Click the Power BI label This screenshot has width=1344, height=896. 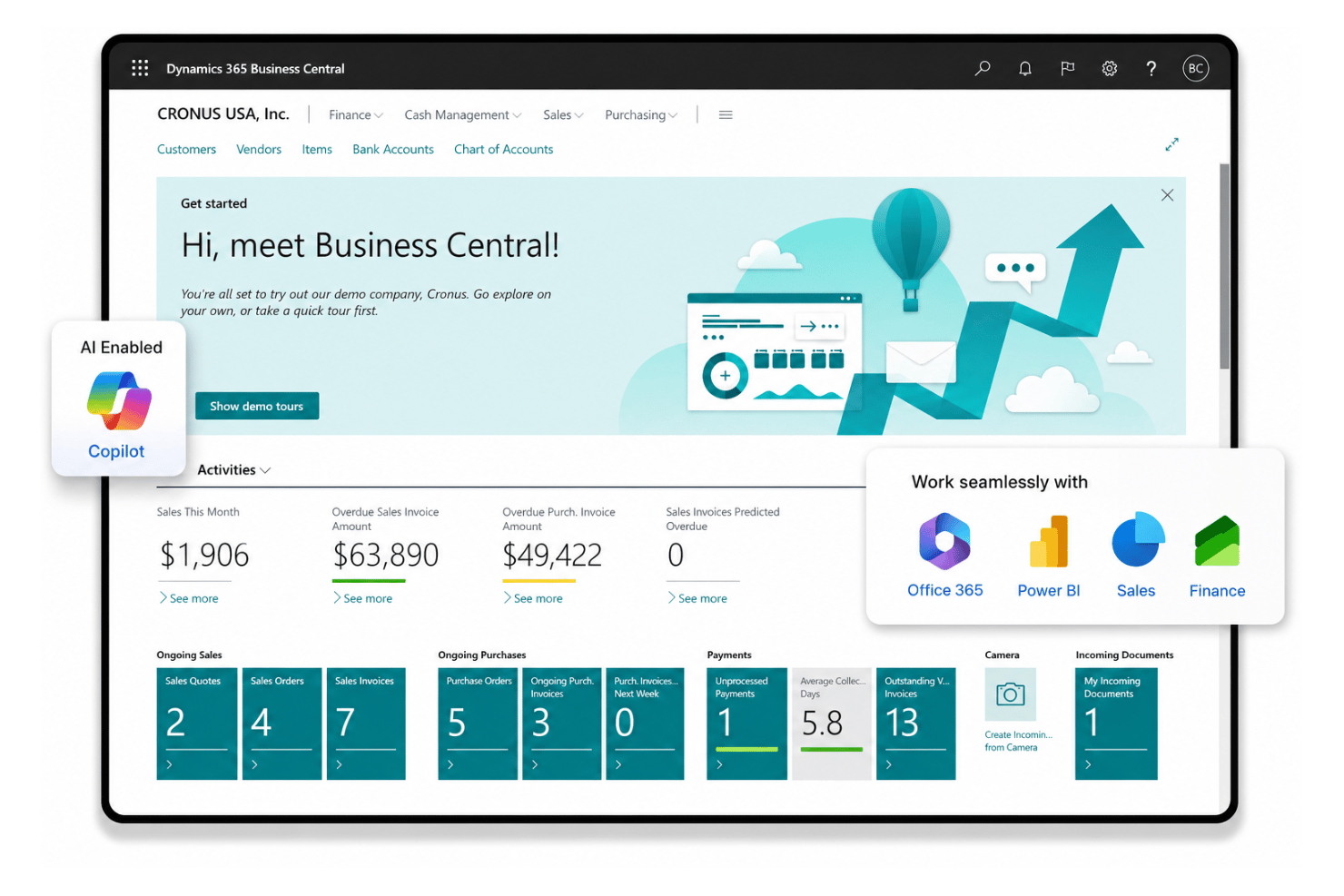(x=1049, y=591)
